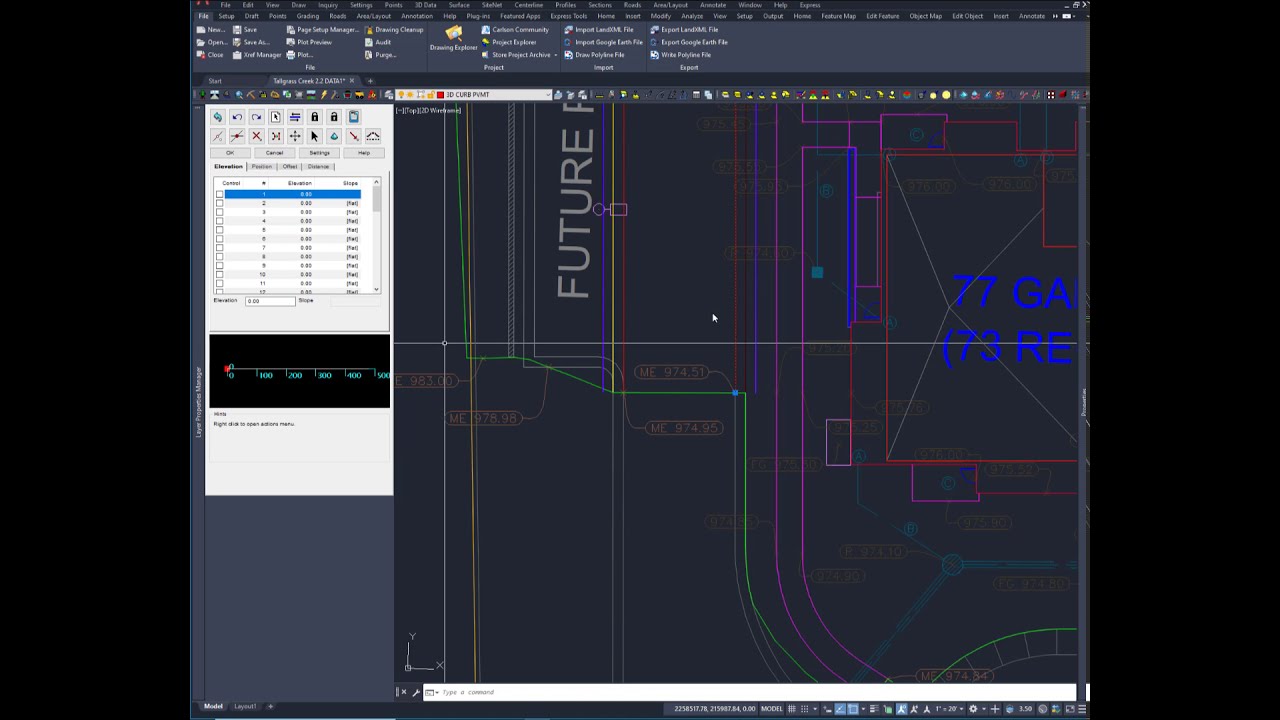The height and width of the screenshot is (720, 1280).
Task: Click the Plot Preview command
Action: coord(309,42)
